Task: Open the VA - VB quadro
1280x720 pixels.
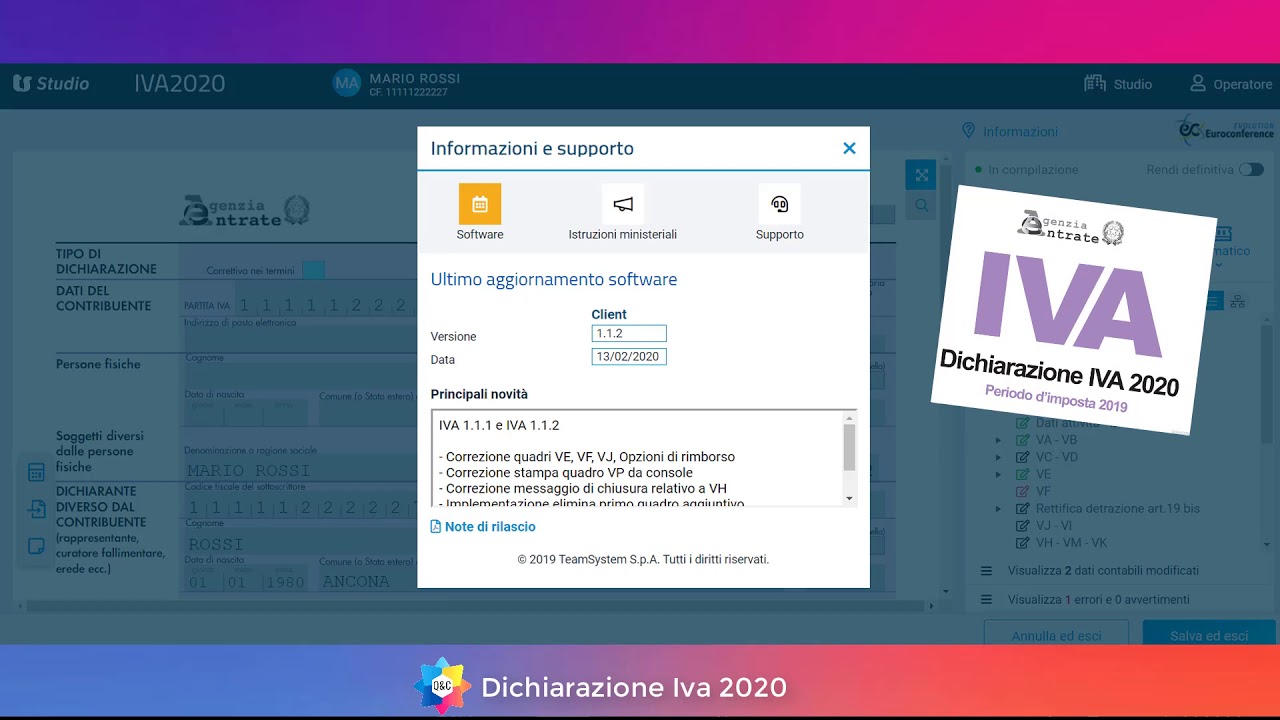Action: (1056, 440)
